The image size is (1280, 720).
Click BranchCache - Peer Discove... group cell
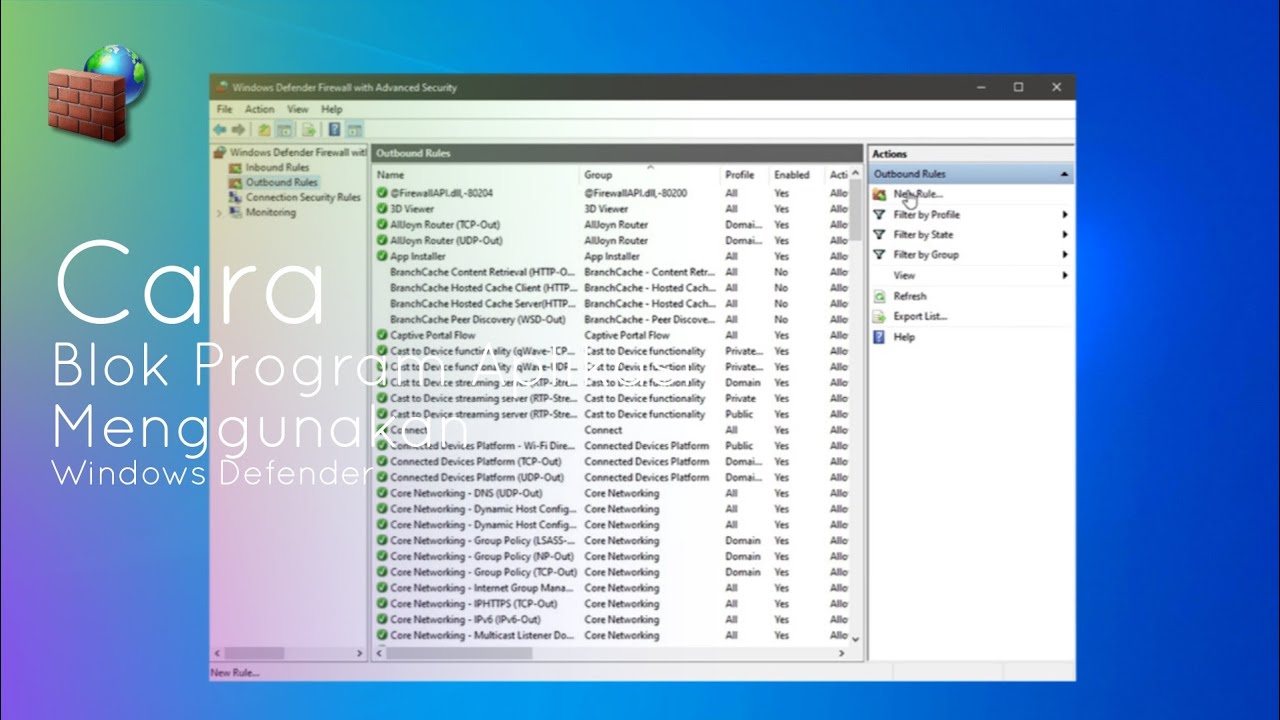(650, 319)
